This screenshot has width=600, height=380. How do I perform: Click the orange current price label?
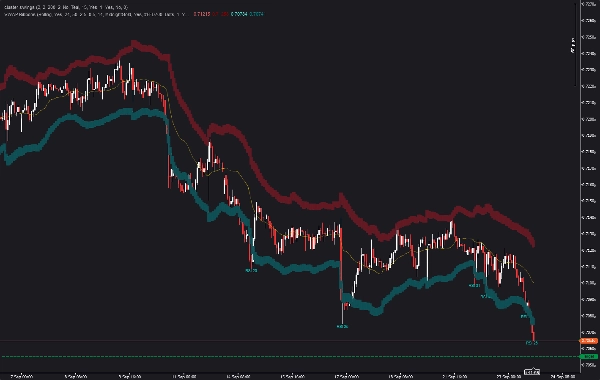pos(589,341)
